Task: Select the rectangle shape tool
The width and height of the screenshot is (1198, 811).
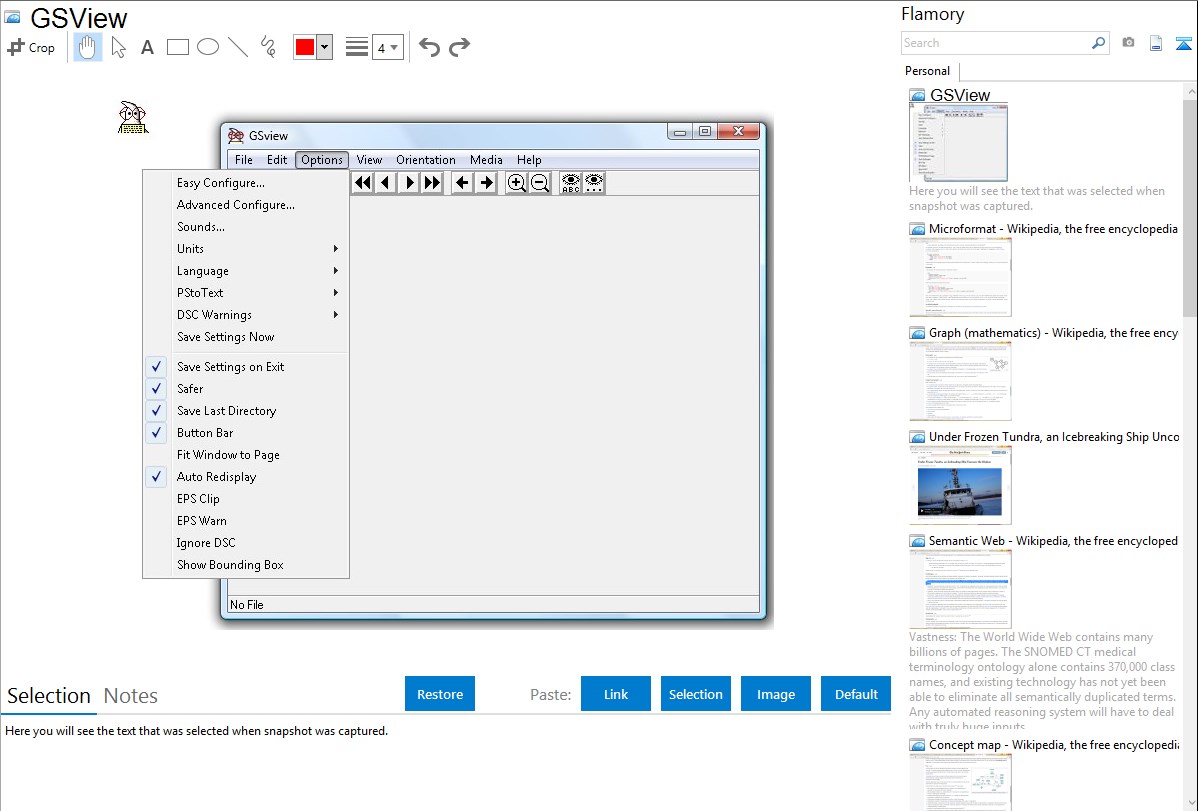Action: pos(177,47)
